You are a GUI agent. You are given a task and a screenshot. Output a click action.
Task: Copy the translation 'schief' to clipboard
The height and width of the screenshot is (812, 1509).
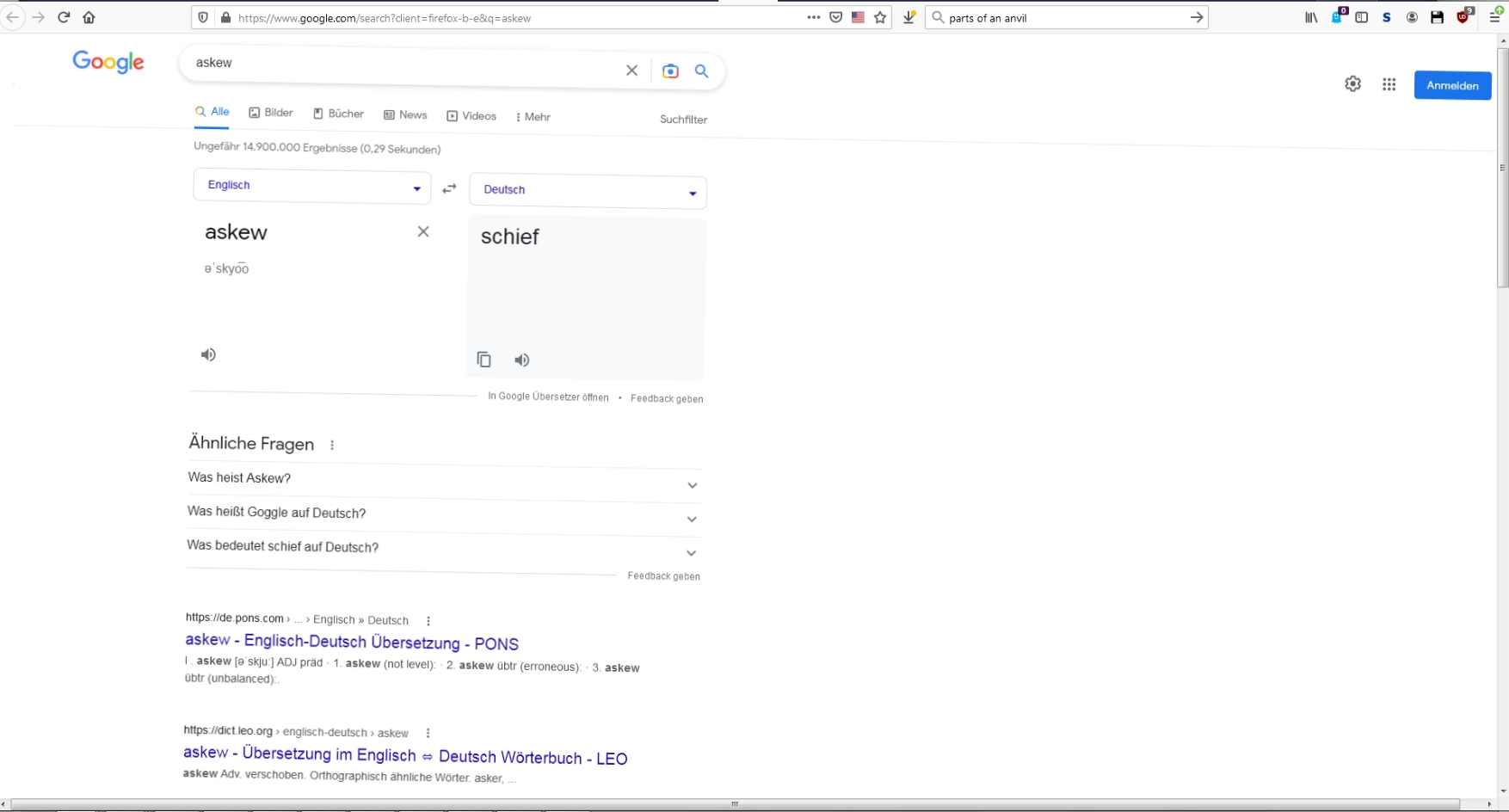coord(484,360)
